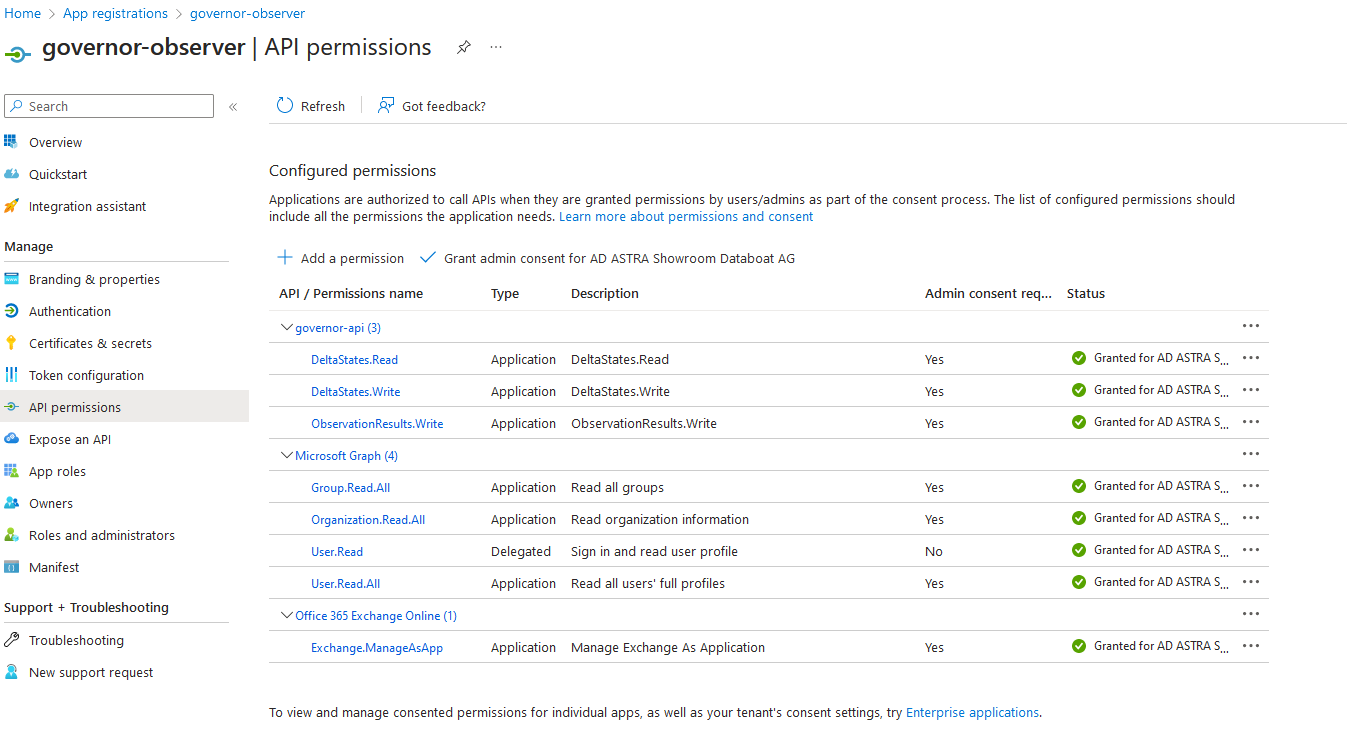The height and width of the screenshot is (750, 1347).
Task: Navigate to App registrations via breadcrumb
Action: click(115, 13)
